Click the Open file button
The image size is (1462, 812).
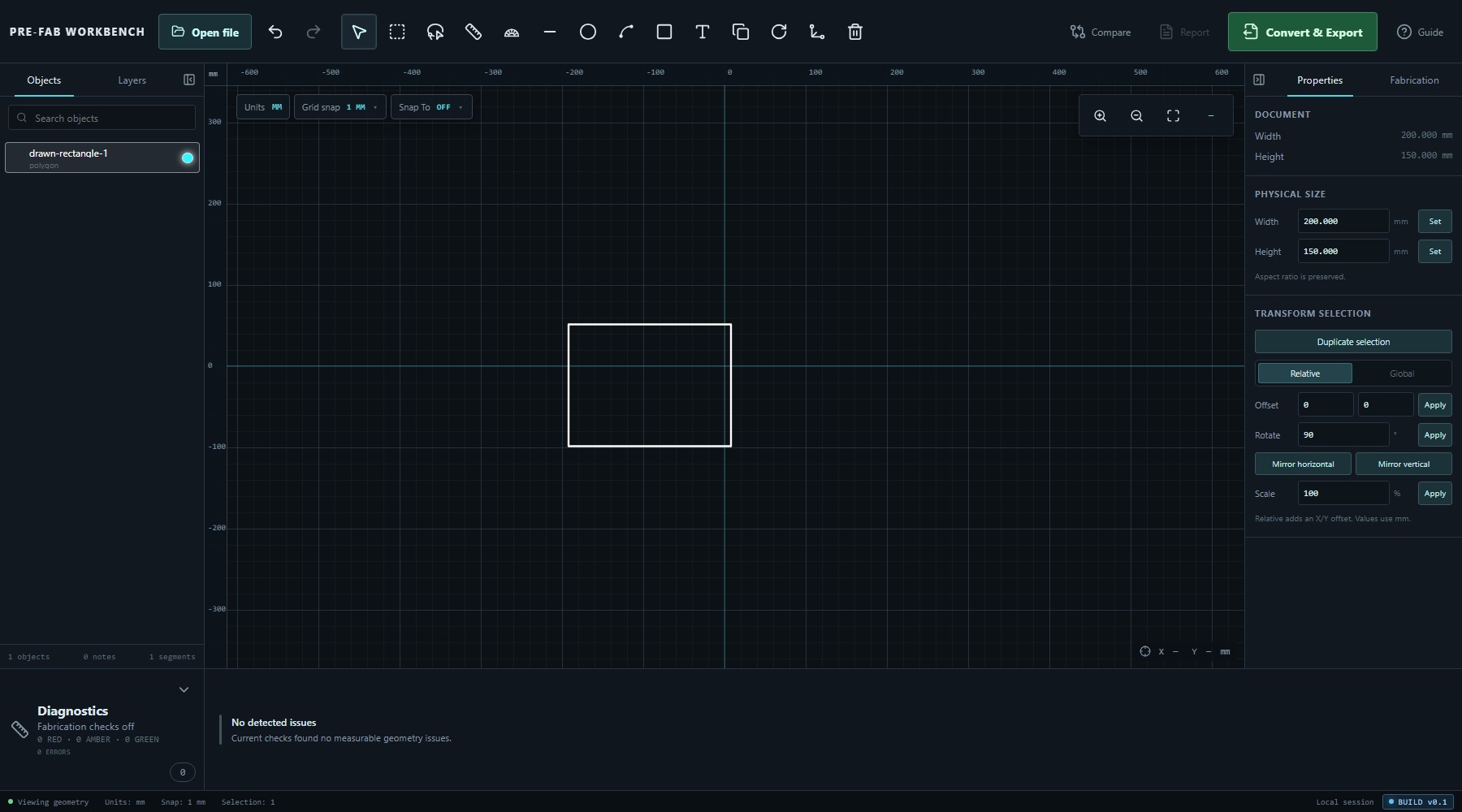(205, 32)
